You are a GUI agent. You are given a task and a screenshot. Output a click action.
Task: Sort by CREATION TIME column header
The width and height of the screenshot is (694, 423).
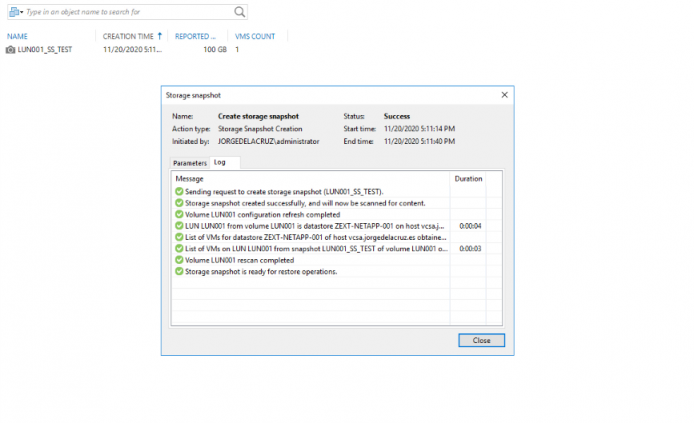click(128, 36)
